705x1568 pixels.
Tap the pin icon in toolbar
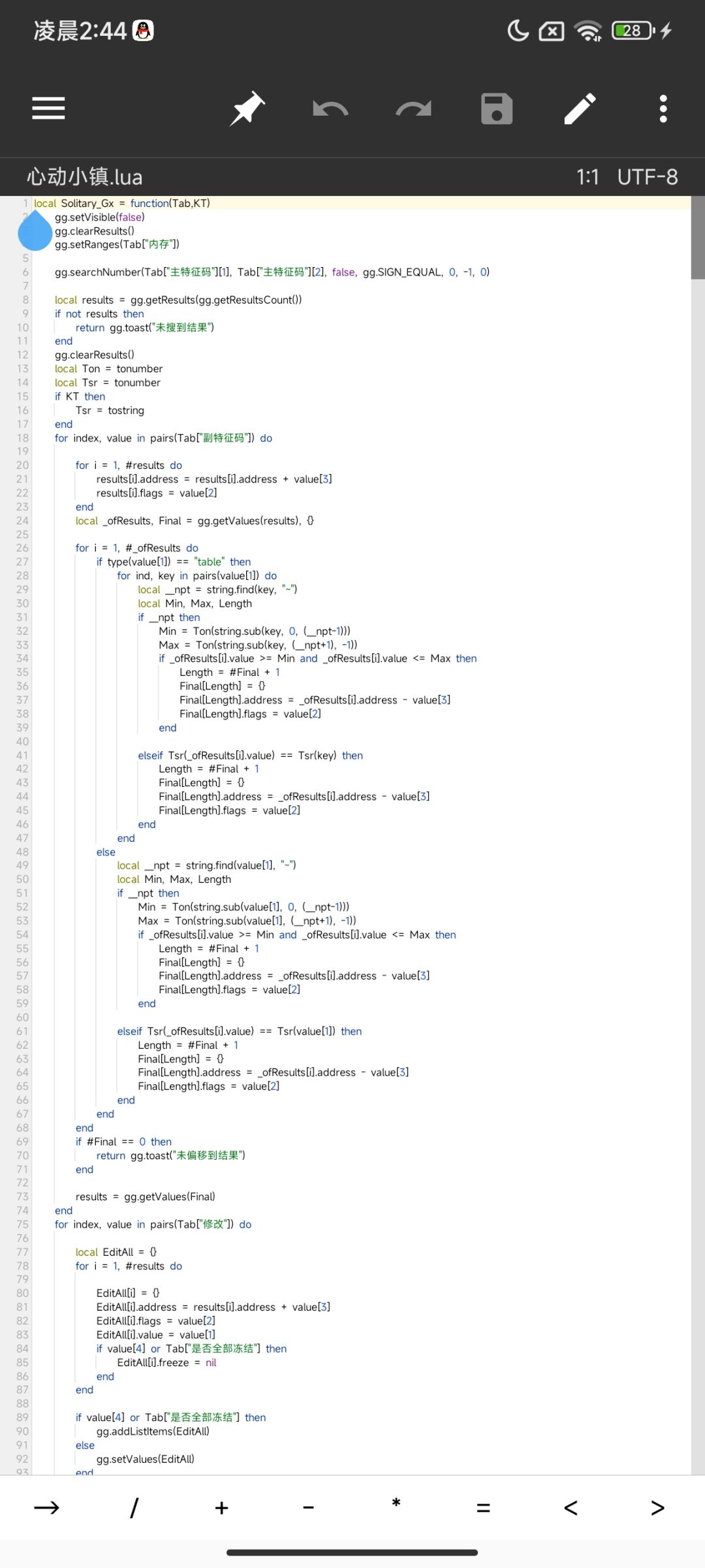pos(247,108)
